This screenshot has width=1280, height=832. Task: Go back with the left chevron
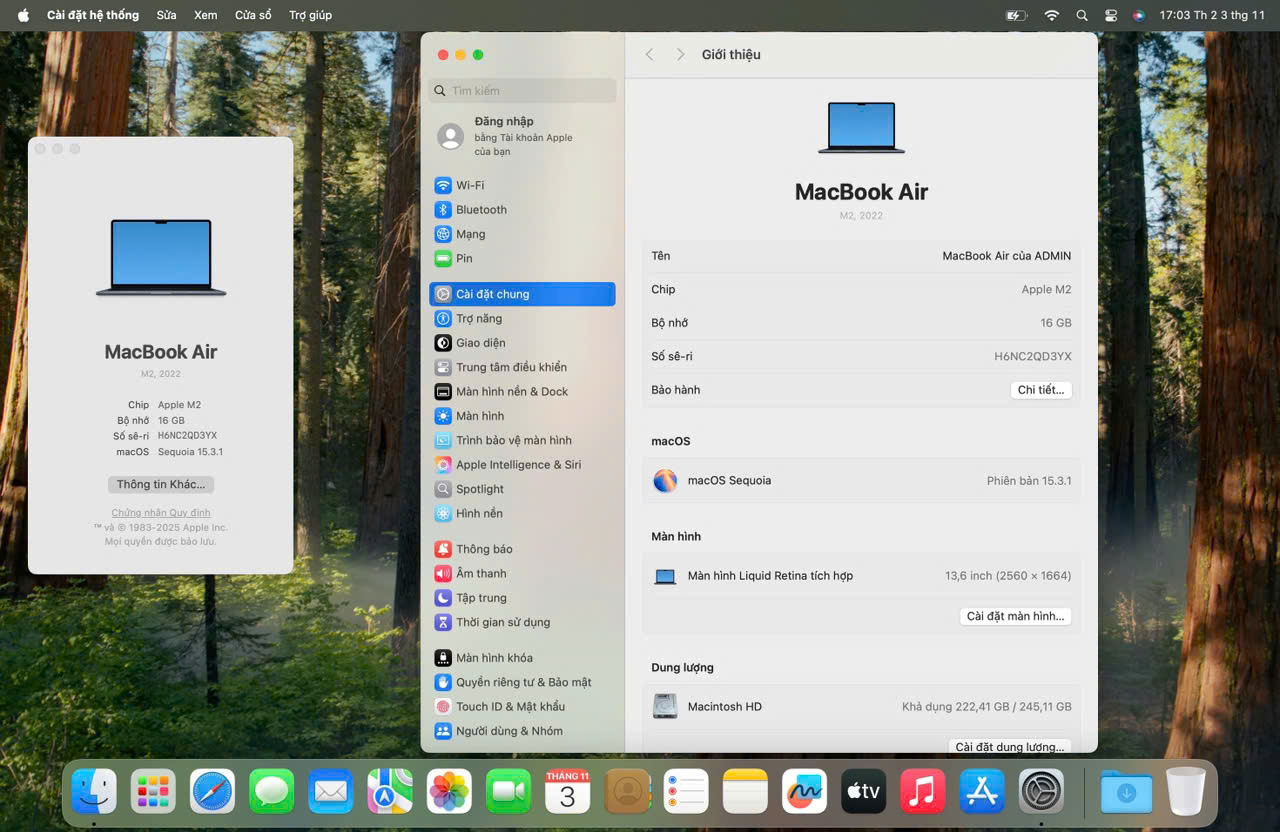click(x=649, y=55)
